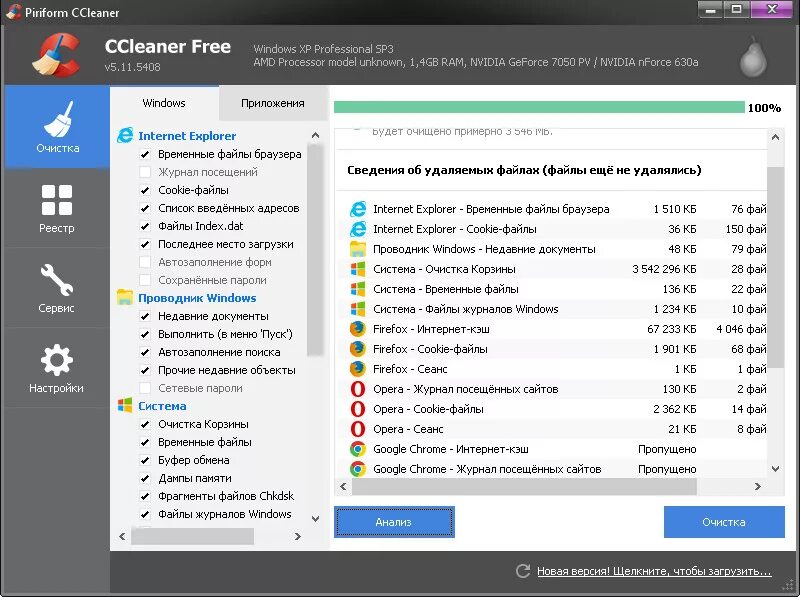
Task: Select the Проводник Windows category header
Action: pyautogui.click(x=197, y=298)
